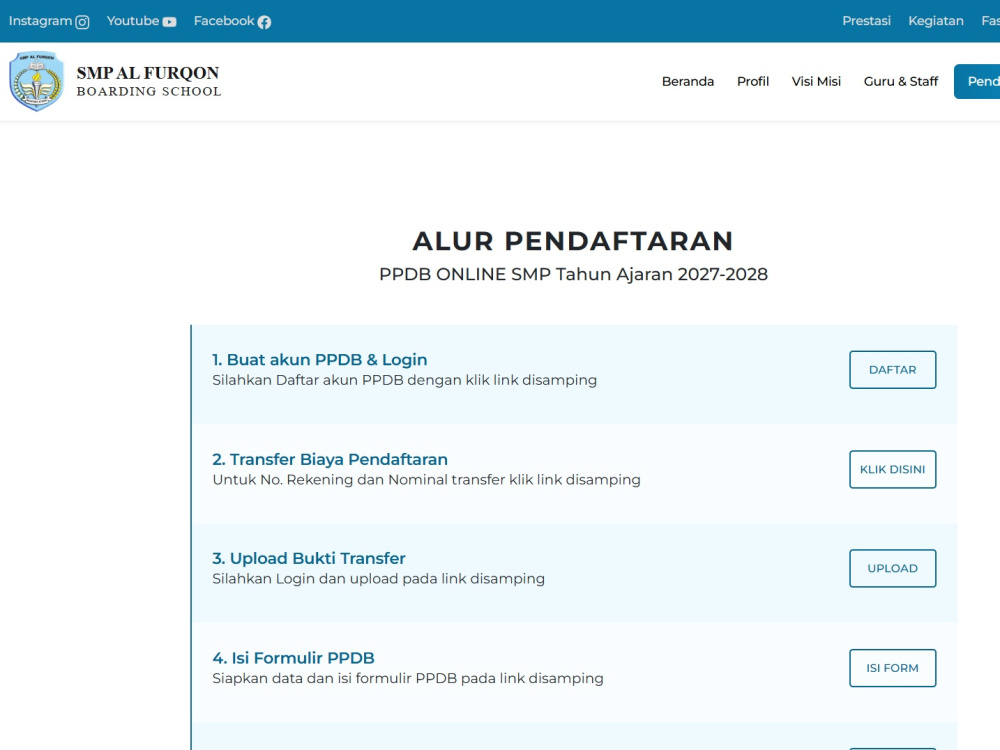1000x750 pixels.
Task: Click the Facebook logo icon
Action: pos(264,22)
